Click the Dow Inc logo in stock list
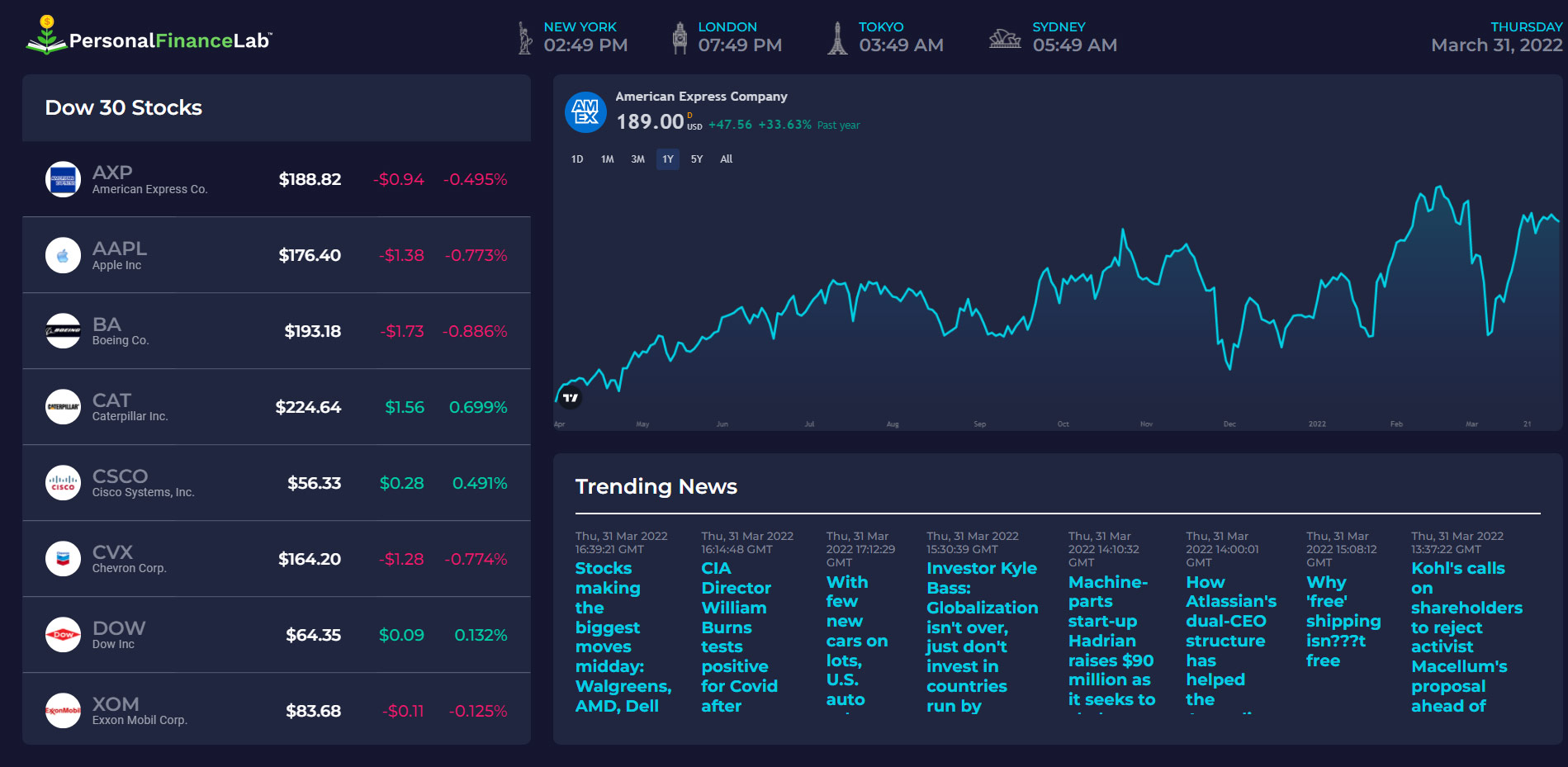Screen dimensions: 1568x767 (x=63, y=635)
